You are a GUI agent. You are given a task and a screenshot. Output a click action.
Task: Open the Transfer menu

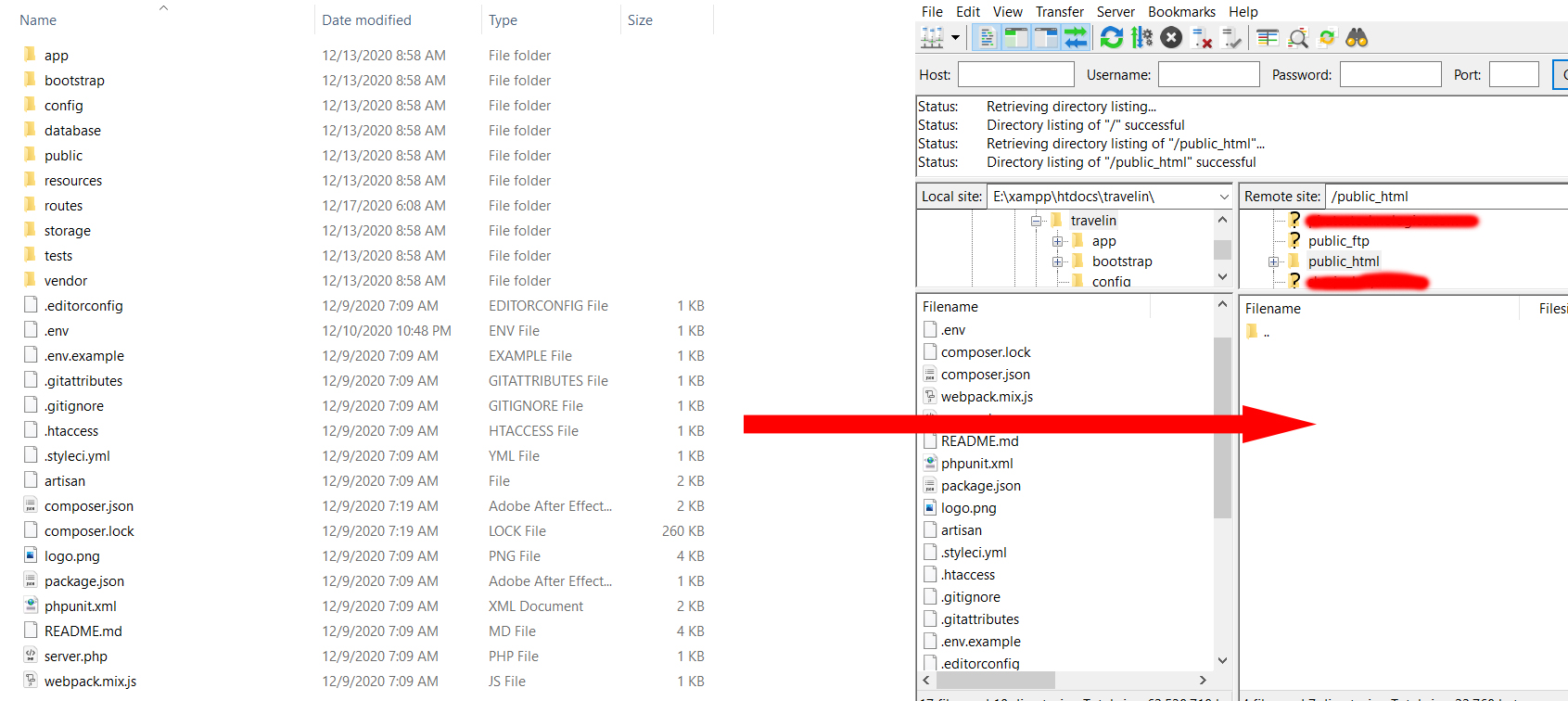[1059, 12]
